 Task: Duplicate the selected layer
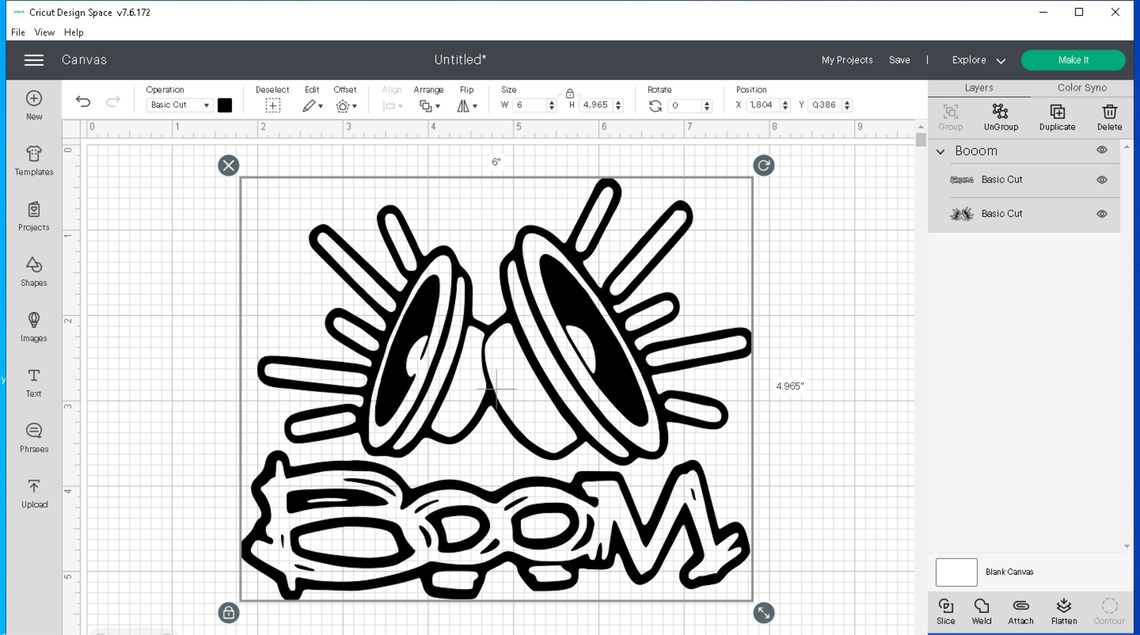coord(1056,115)
